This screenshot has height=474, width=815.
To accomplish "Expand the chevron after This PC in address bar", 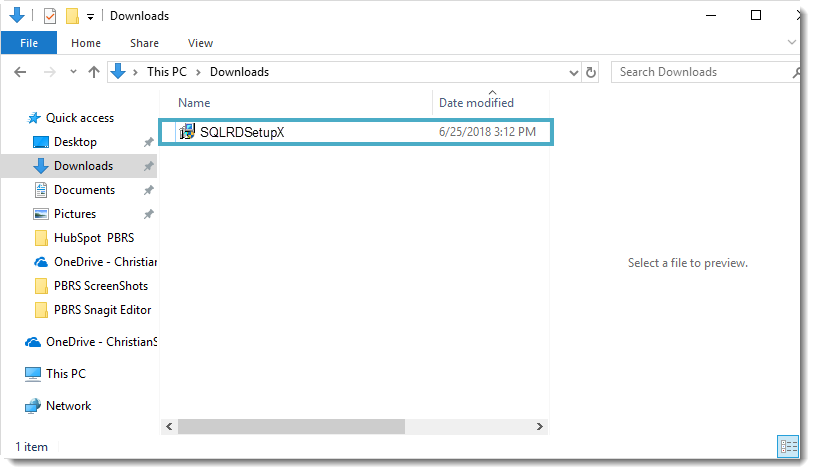I will point(198,72).
